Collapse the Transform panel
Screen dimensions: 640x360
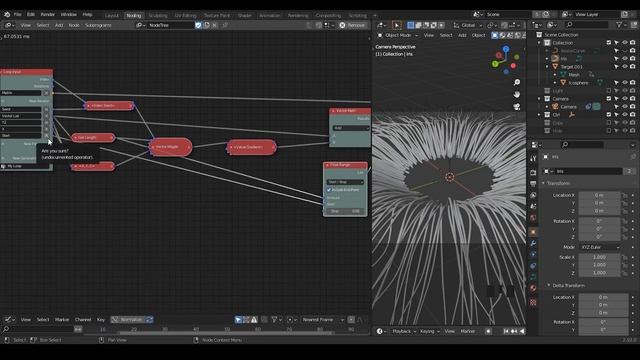(x=543, y=183)
